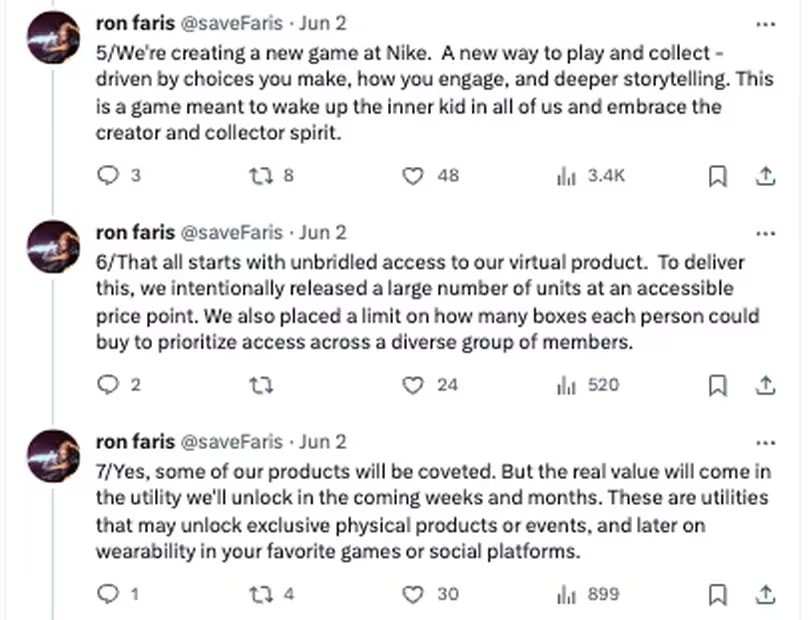
Task: Open the reply box on tweet 7
Action: pyautogui.click(x=108, y=594)
